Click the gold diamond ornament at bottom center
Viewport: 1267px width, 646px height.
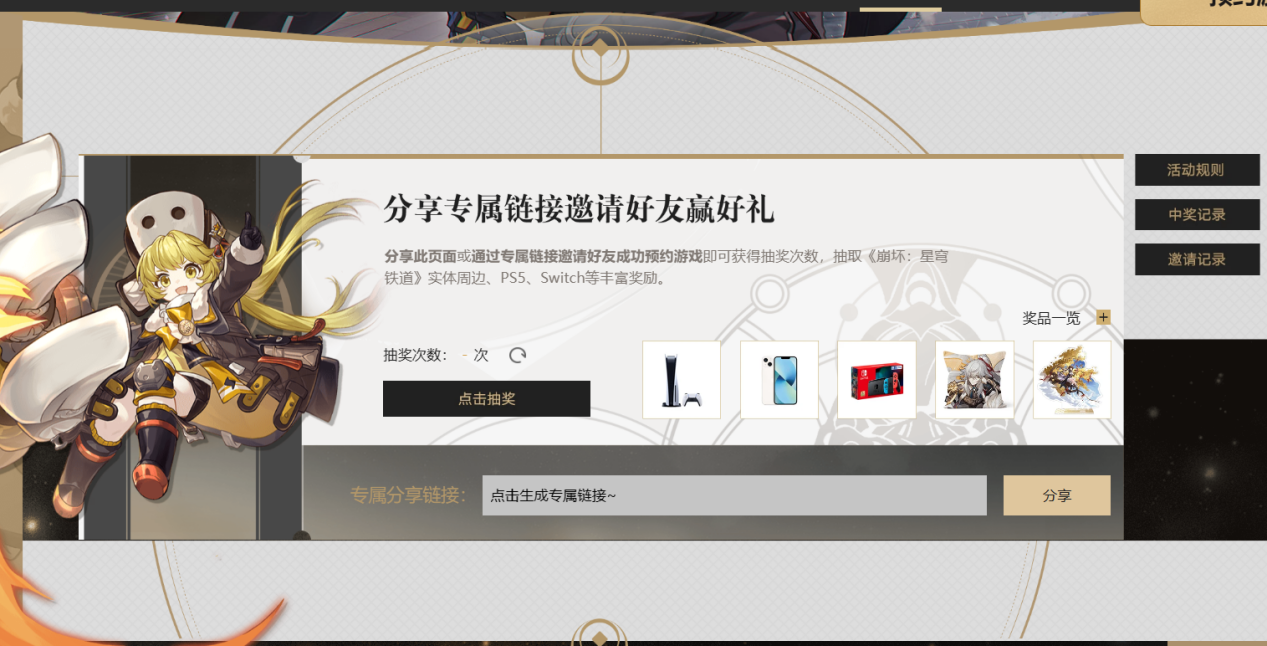coord(599,635)
